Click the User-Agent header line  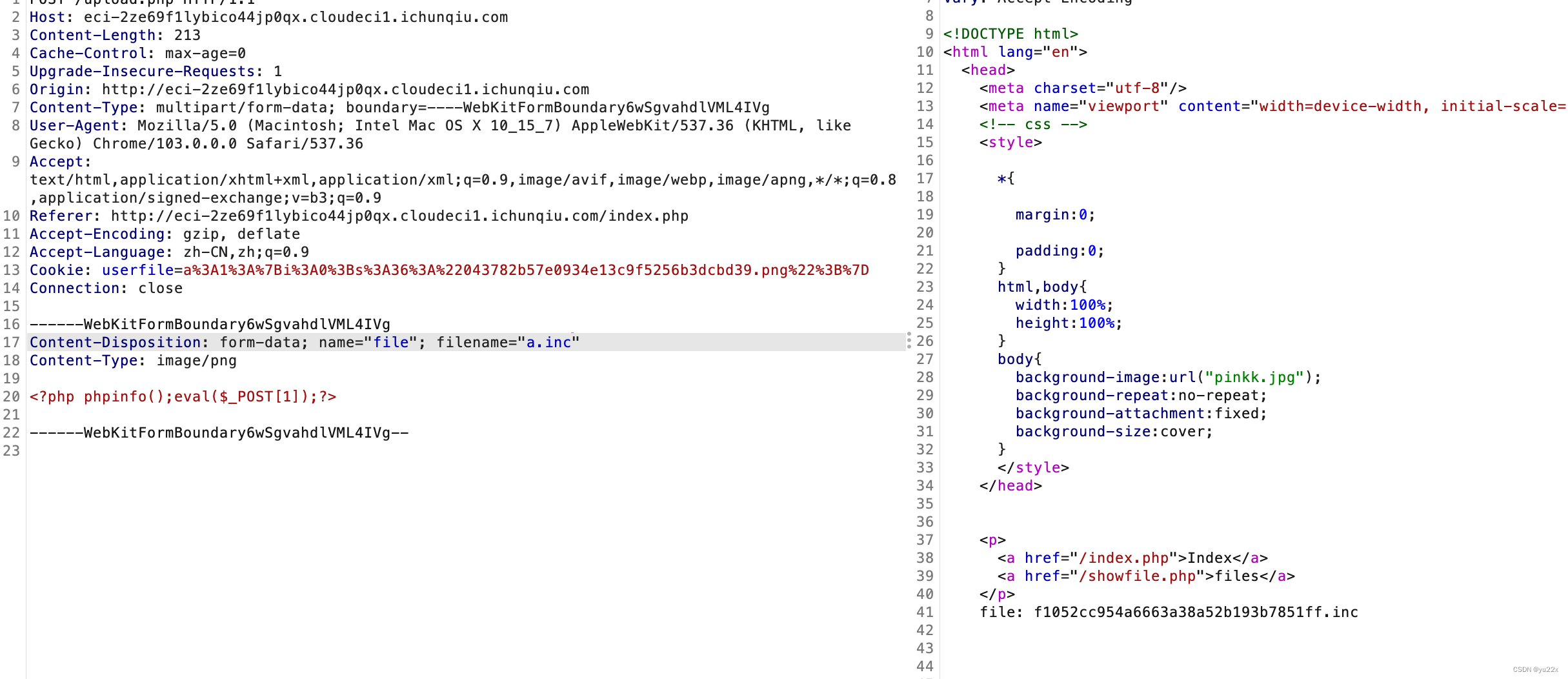pyautogui.click(x=440, y=126)
